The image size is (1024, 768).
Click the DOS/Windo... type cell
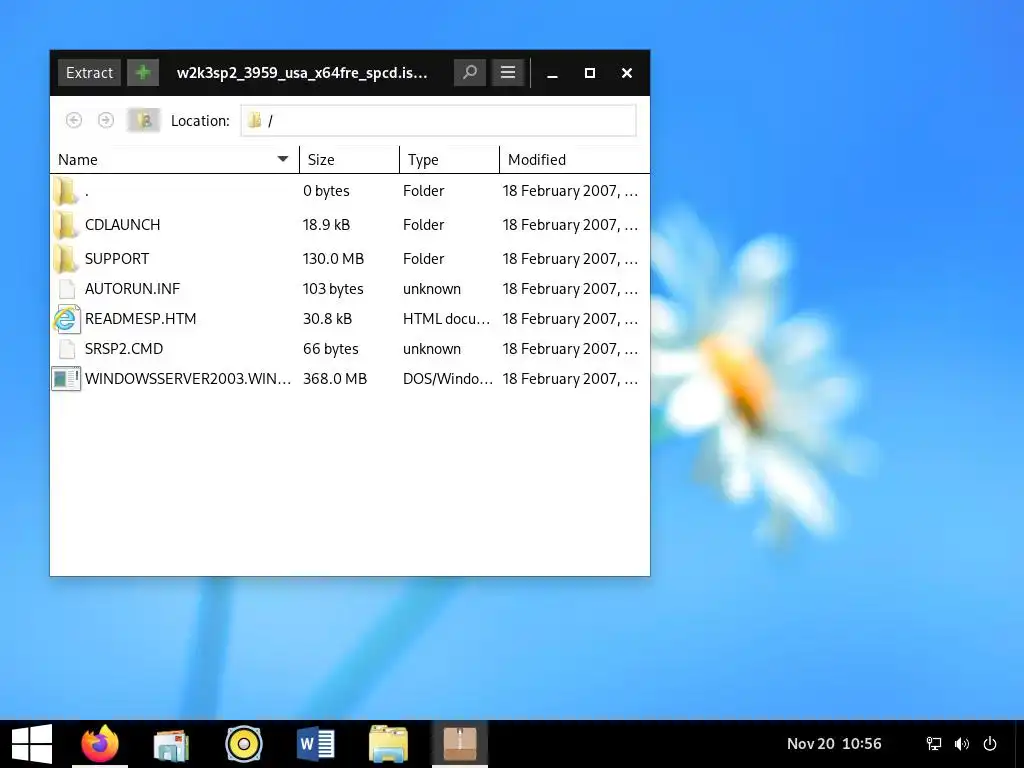point(448,379)
